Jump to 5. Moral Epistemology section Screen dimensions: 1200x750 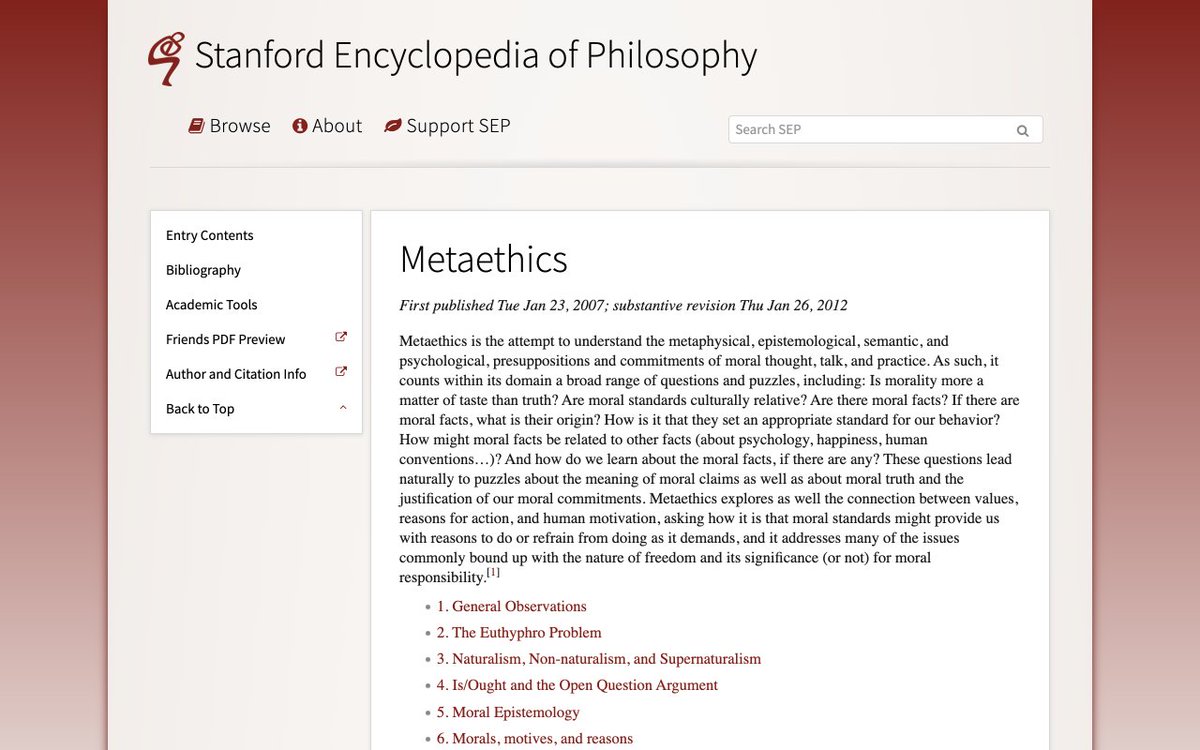[x=508, y=712]
